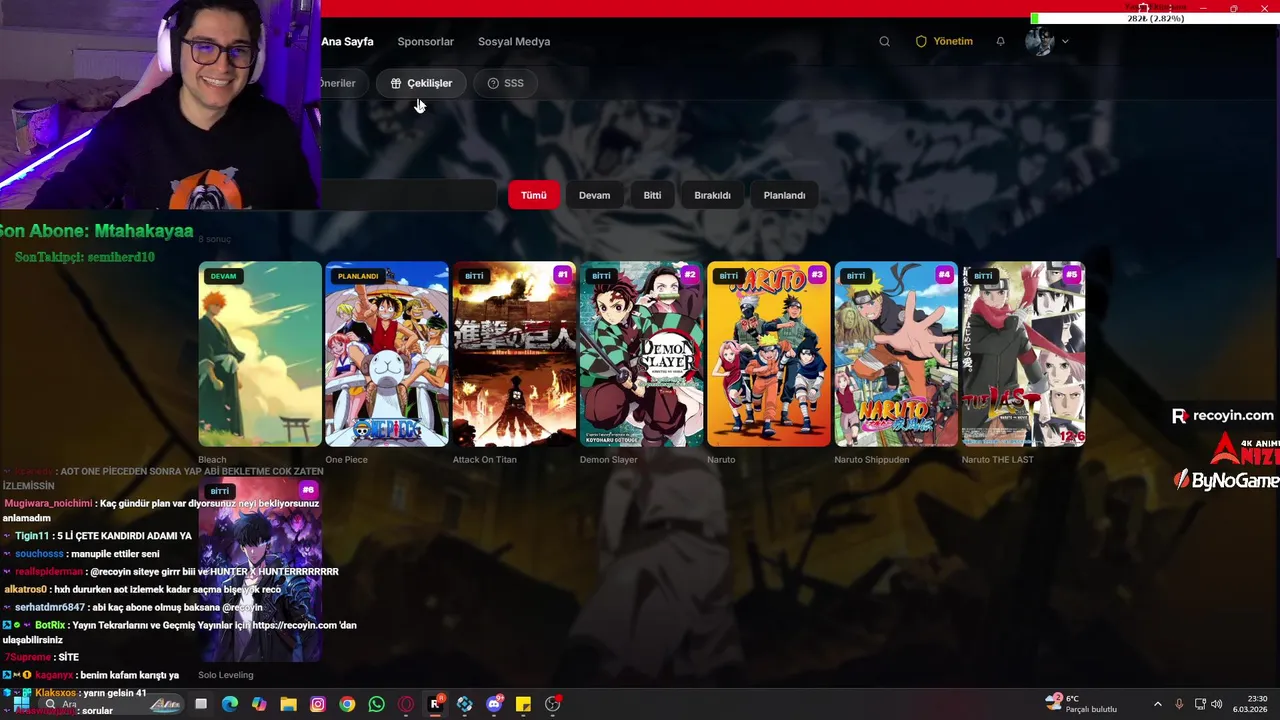Click the #3 rank badge on Naruto
This screenshot has height=720, width=1280.
click(x=817, y=275)
